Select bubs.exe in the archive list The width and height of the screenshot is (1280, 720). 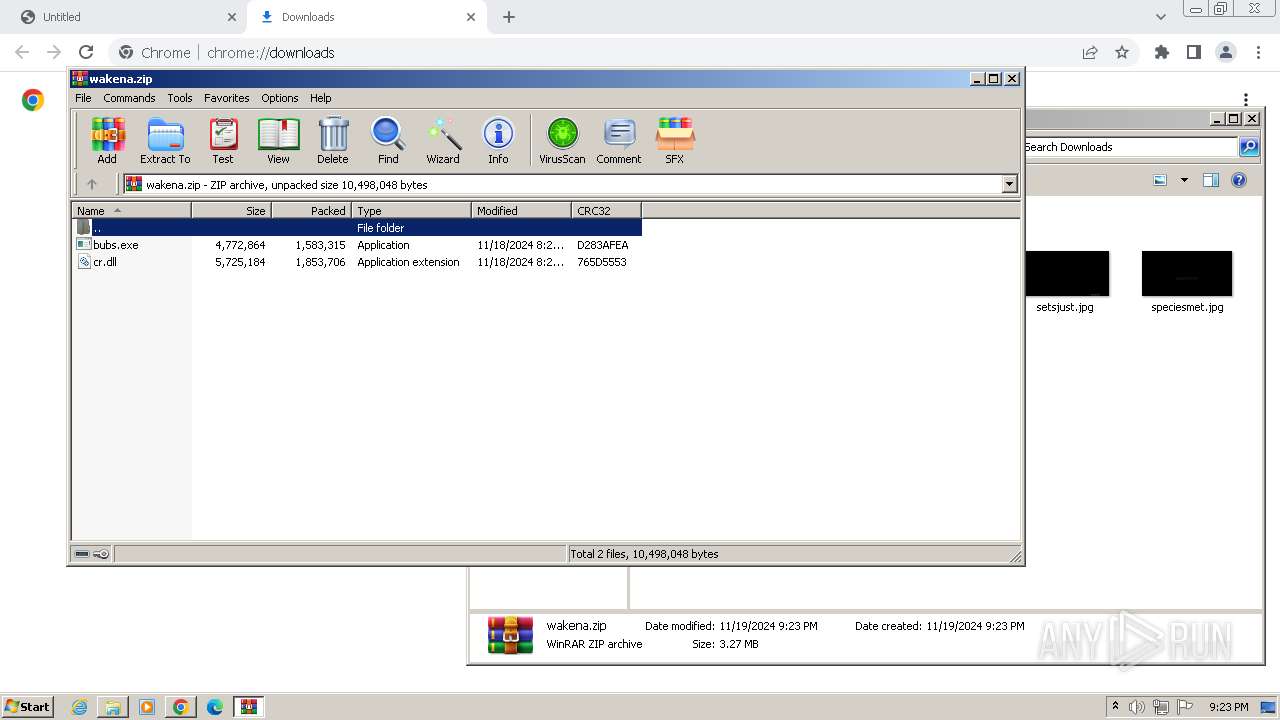click(x=356, y=245)
